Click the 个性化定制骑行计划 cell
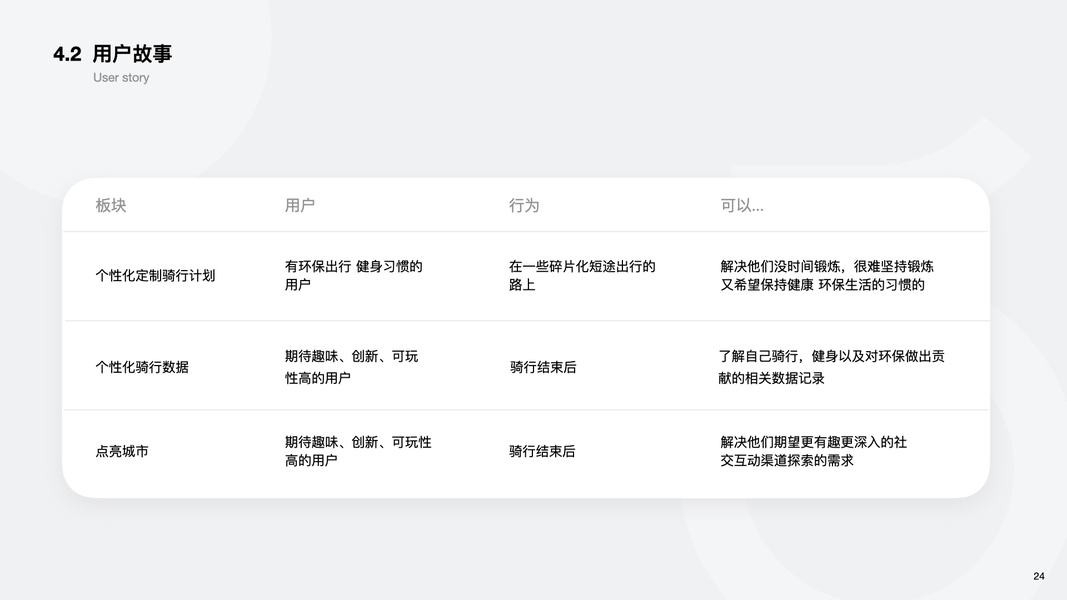The height and width of the screenshot is (600, 1067). click(x=155, y=276)
